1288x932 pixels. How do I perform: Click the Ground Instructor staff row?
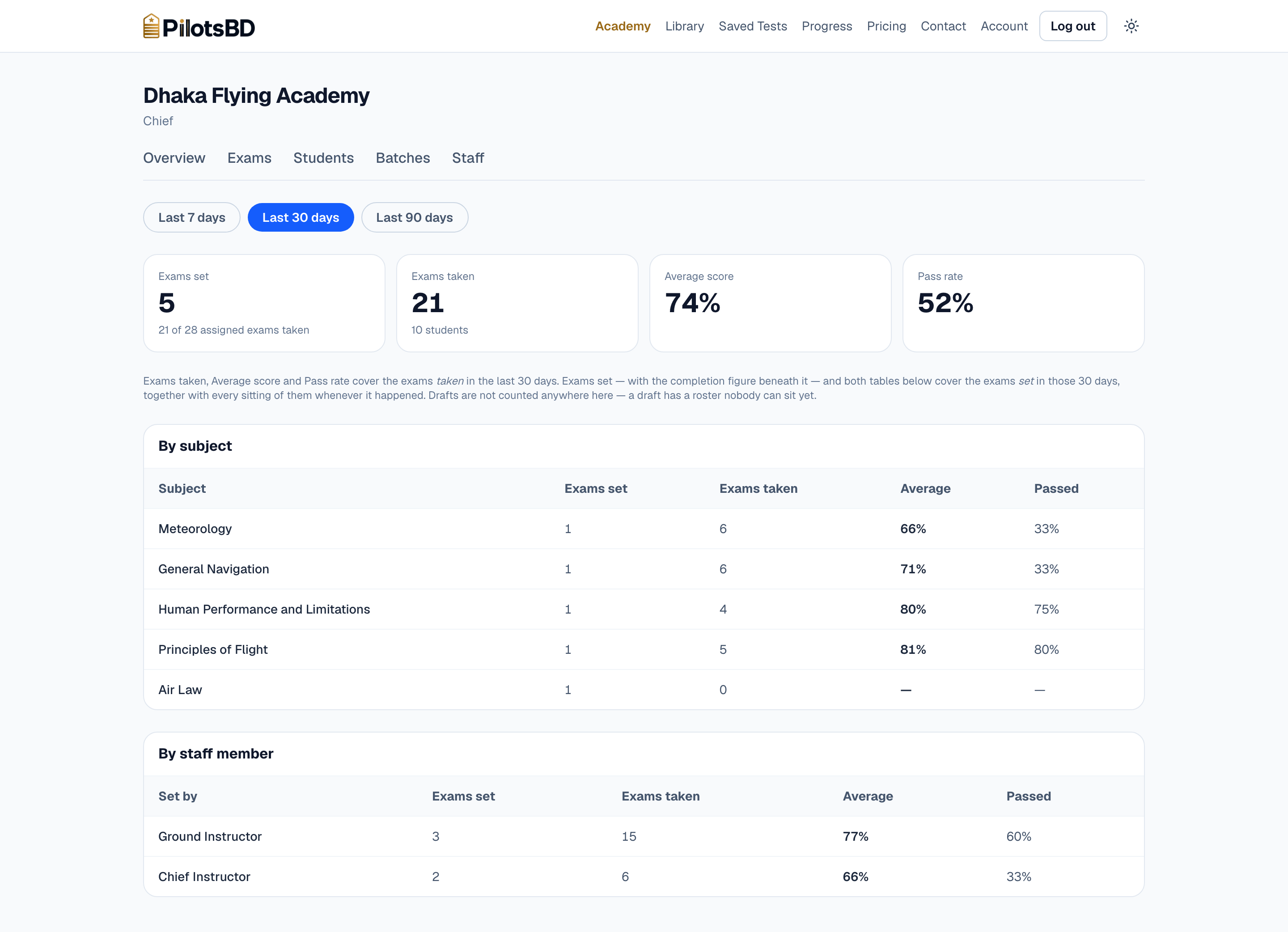tap(644, 837)
